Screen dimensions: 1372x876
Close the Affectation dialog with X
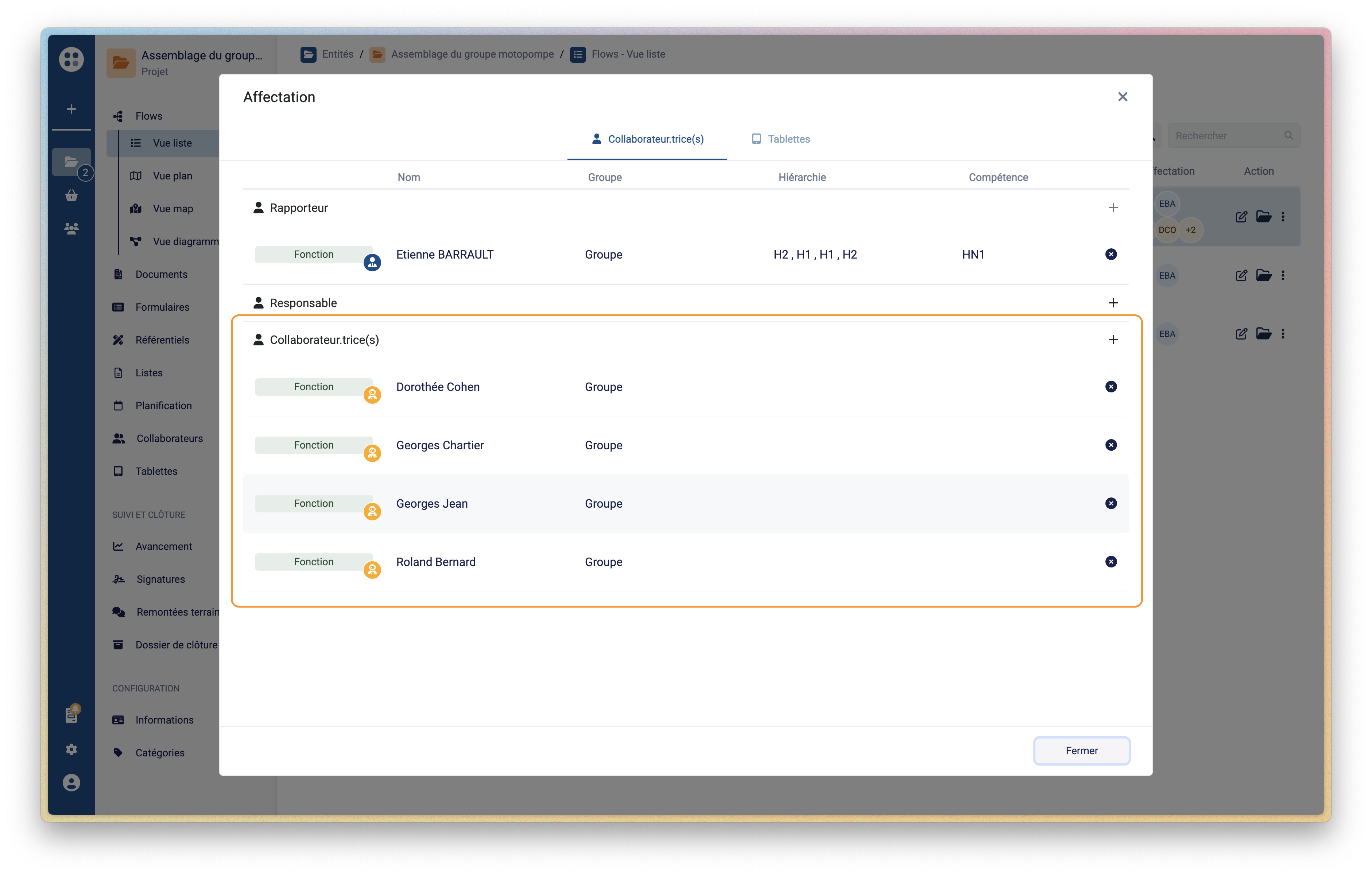click(1123, 97)
